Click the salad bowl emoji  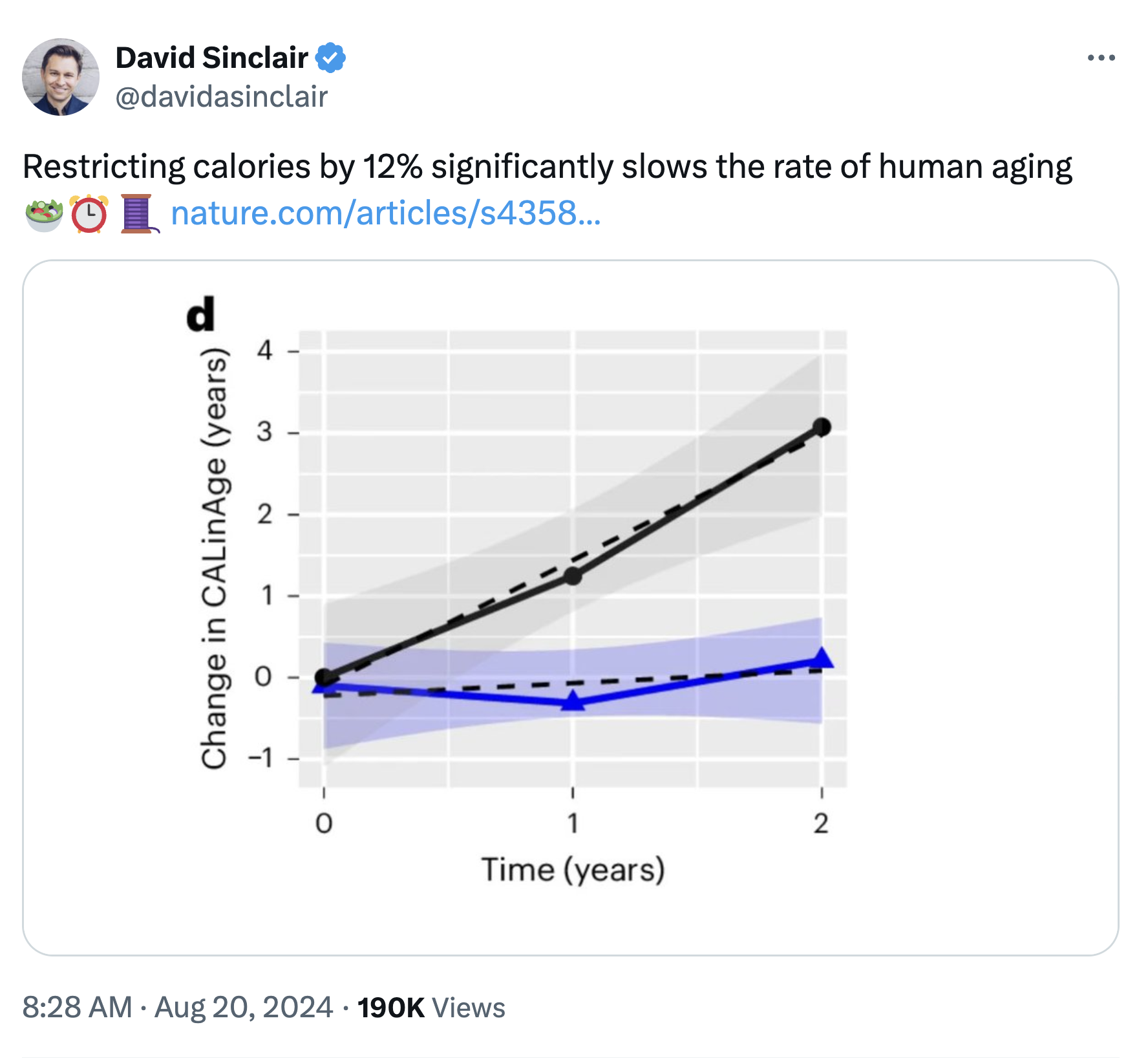[x=43, y=214]
